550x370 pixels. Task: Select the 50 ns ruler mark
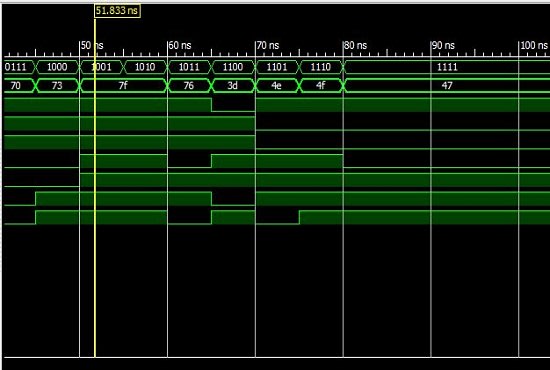(92, 46)
